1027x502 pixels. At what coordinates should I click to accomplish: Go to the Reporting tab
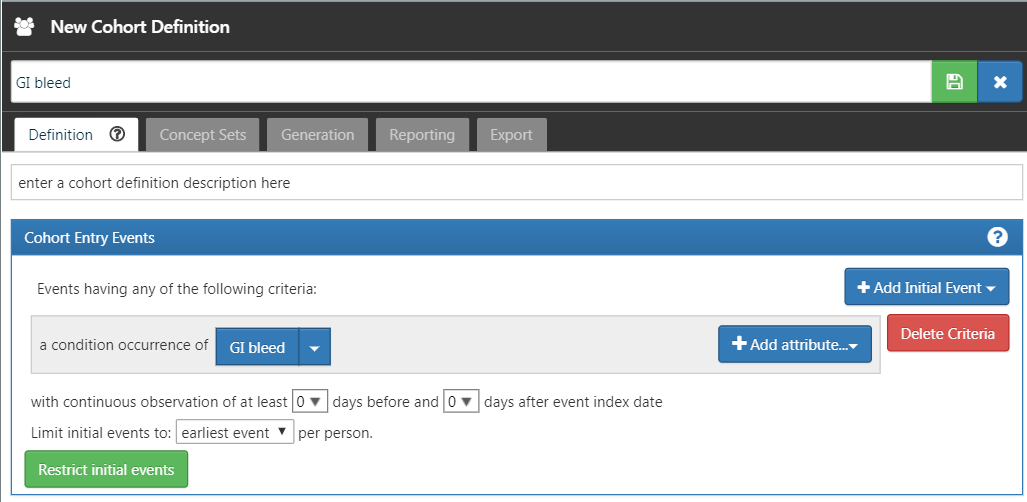click(422, 135)
